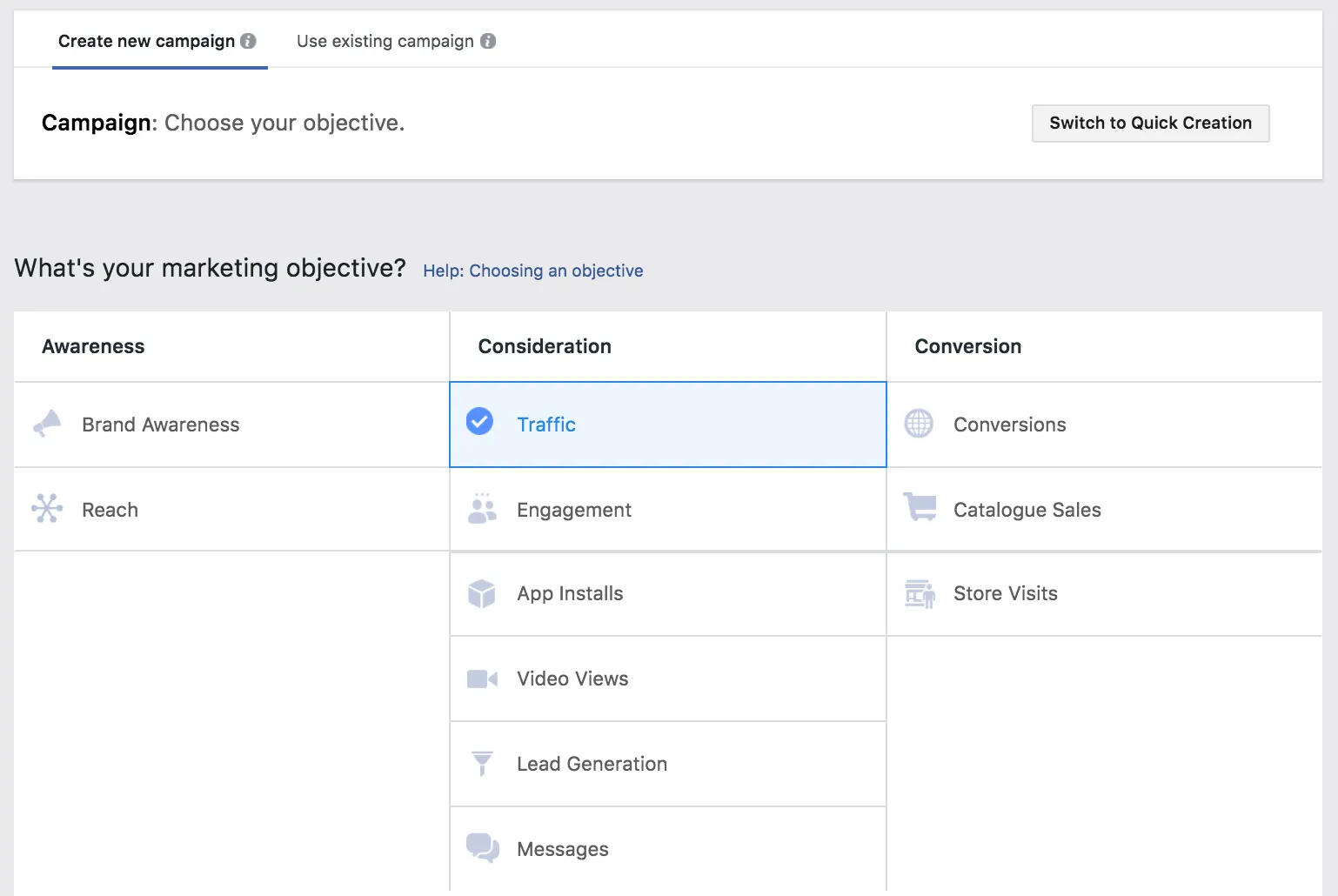Viewport: 1338px width, 896px height.
Task: Select the Brand Awareness objective
Action: click(231, 425)
